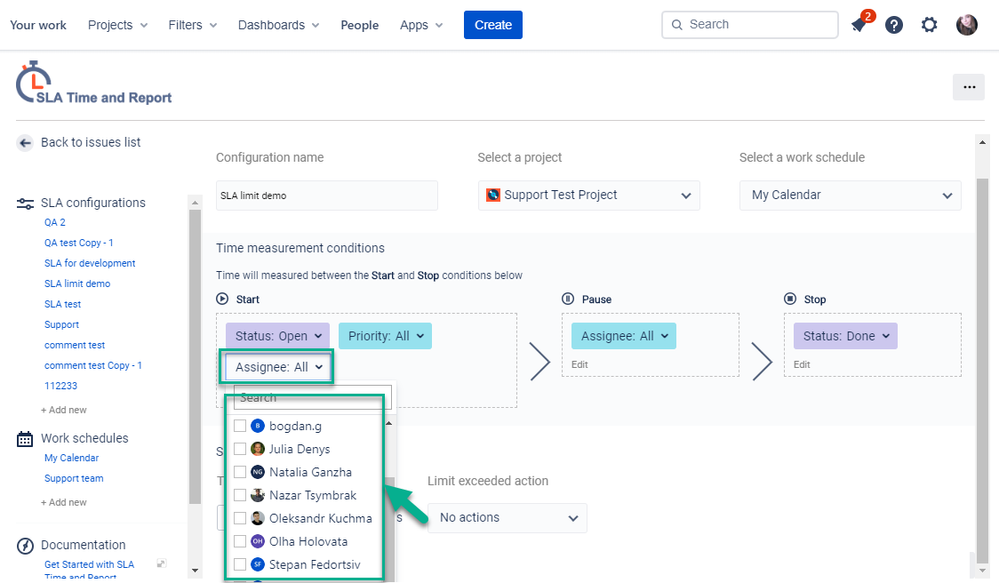Open the Status: Open condition dropdown
The height and width of the screenshot is (583, 999).
pyautogui.click(x=278, y=336)
